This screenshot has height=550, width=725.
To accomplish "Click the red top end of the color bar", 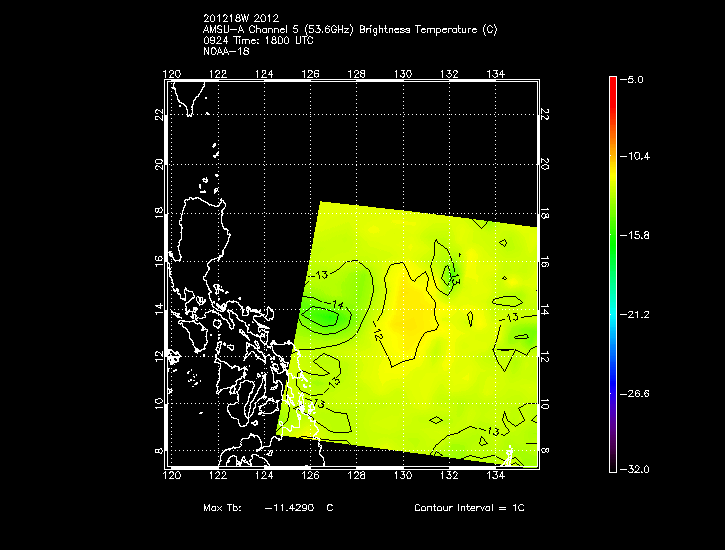I will [x=612, y=82].
